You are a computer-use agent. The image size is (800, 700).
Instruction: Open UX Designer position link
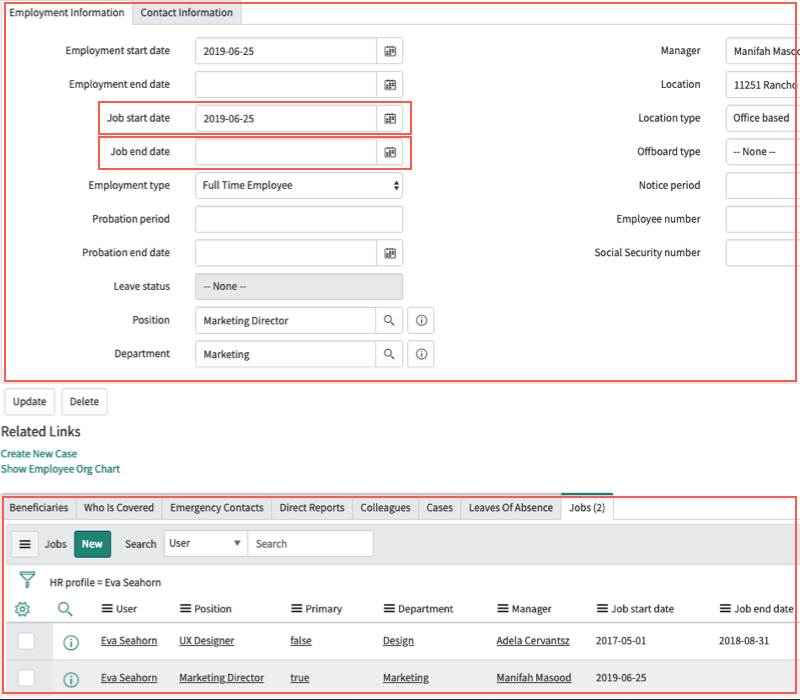coord(207,641)
